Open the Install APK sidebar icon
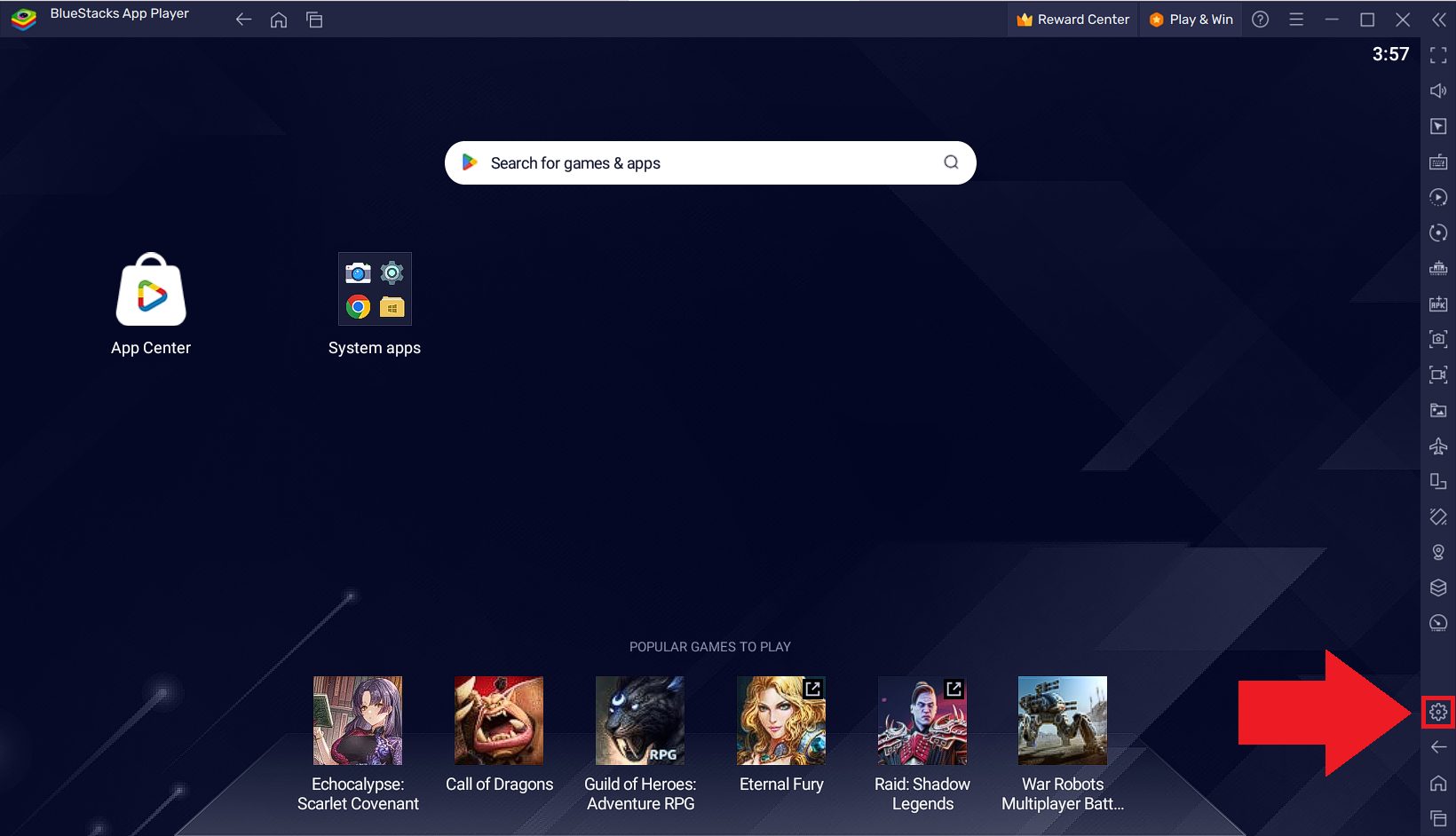 tap(1438, 304)
